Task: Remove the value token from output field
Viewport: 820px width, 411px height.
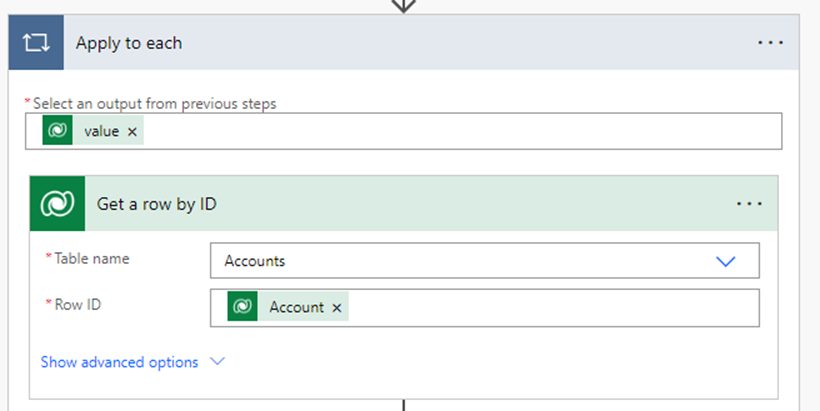Action: 132,131
